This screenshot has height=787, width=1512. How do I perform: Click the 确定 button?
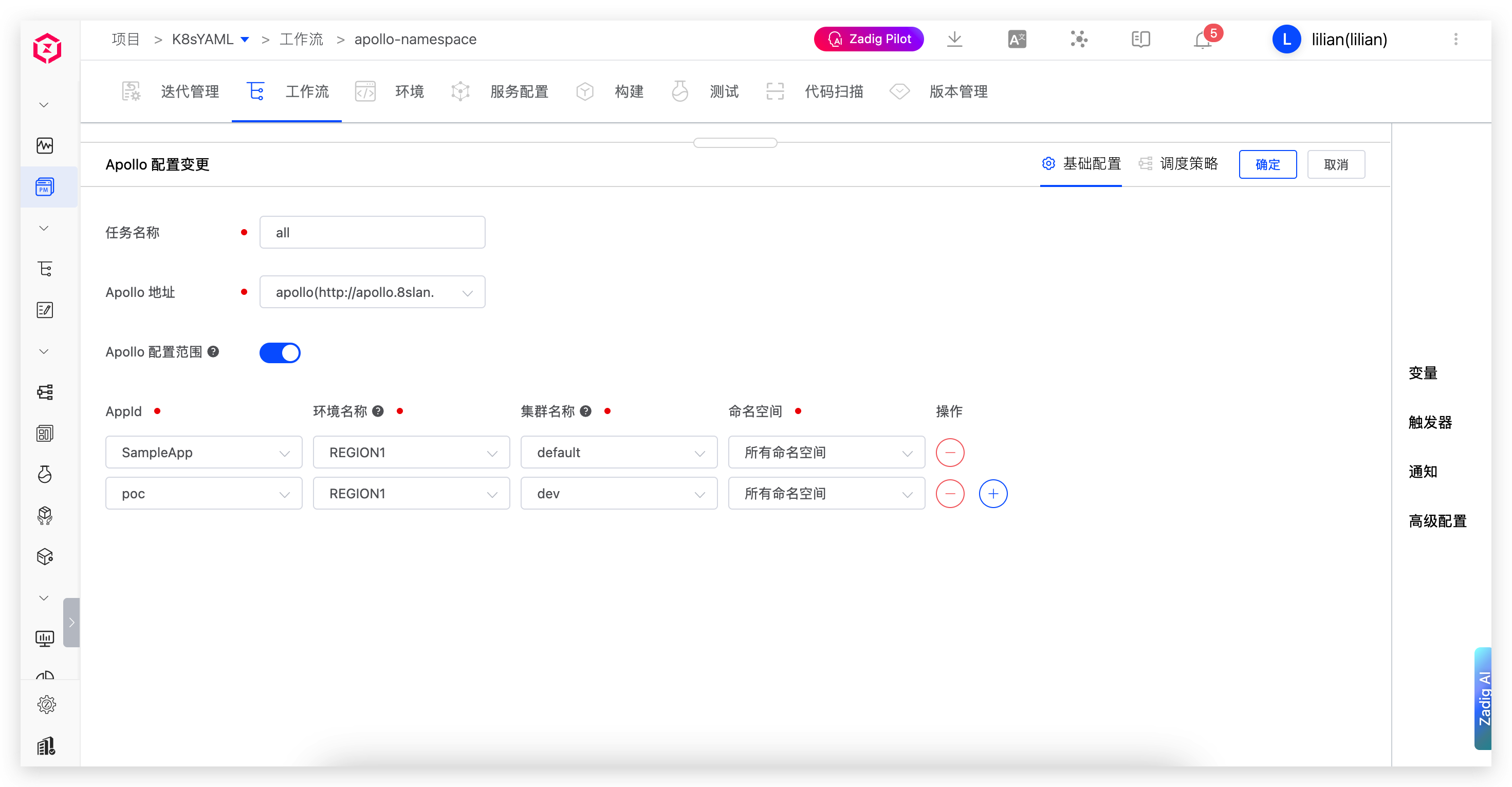(1267, 164)
